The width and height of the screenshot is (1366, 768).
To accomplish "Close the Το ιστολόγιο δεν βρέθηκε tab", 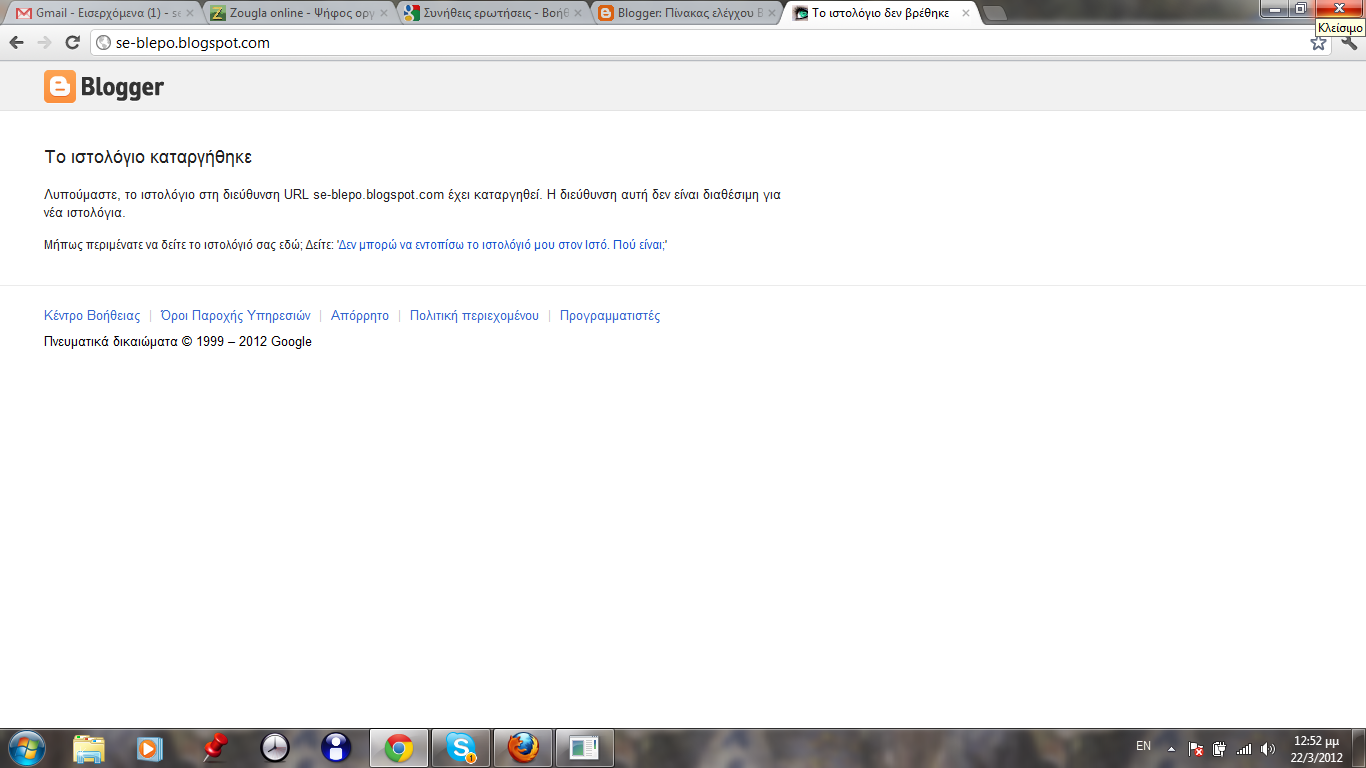I will tap(965, 13).
